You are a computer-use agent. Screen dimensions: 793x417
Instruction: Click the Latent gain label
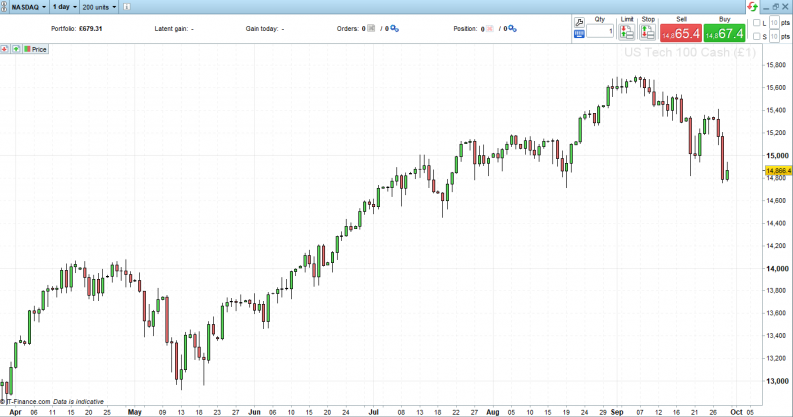(x=171, y=29)
